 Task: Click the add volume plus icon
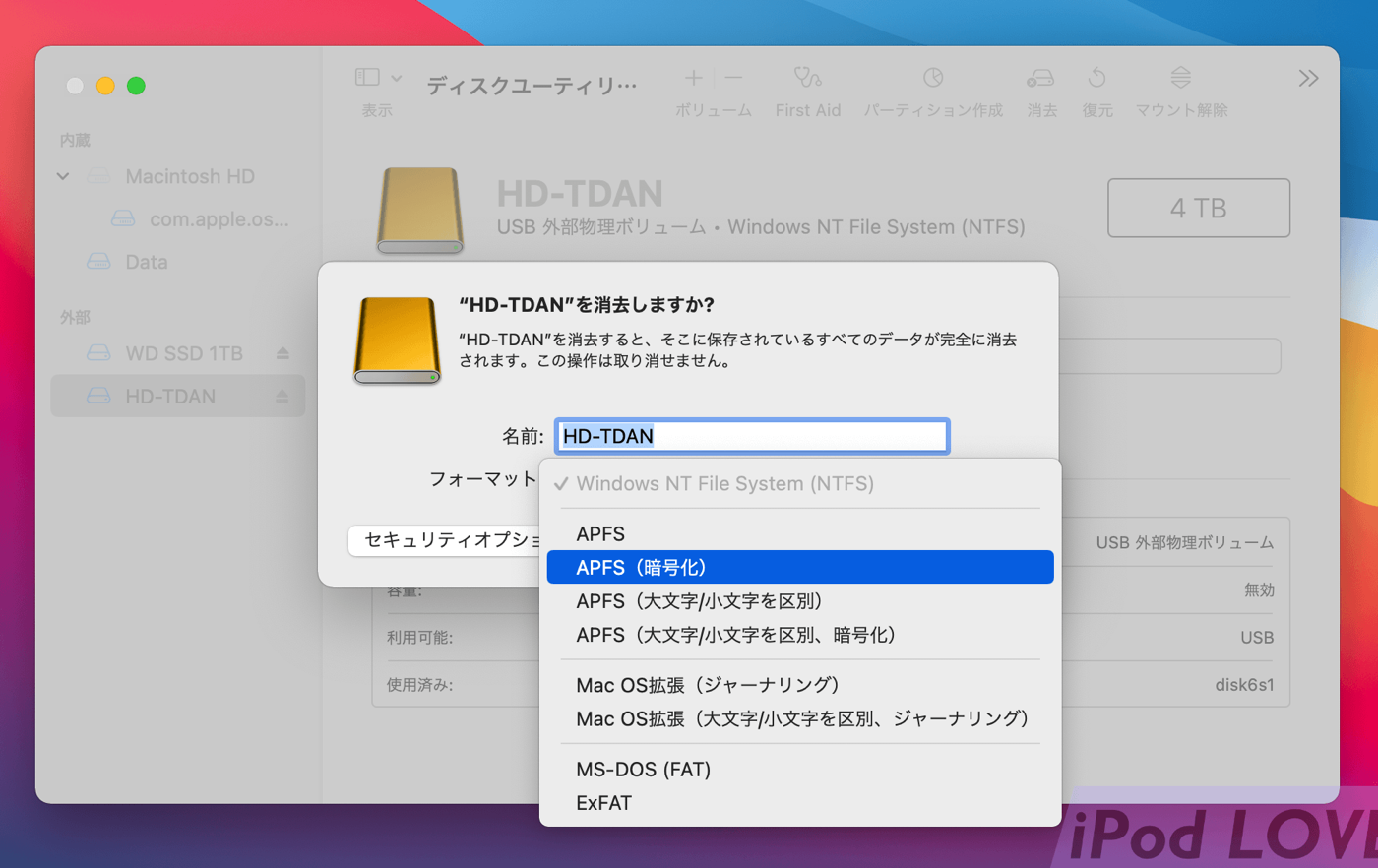[x=694, y=78]
